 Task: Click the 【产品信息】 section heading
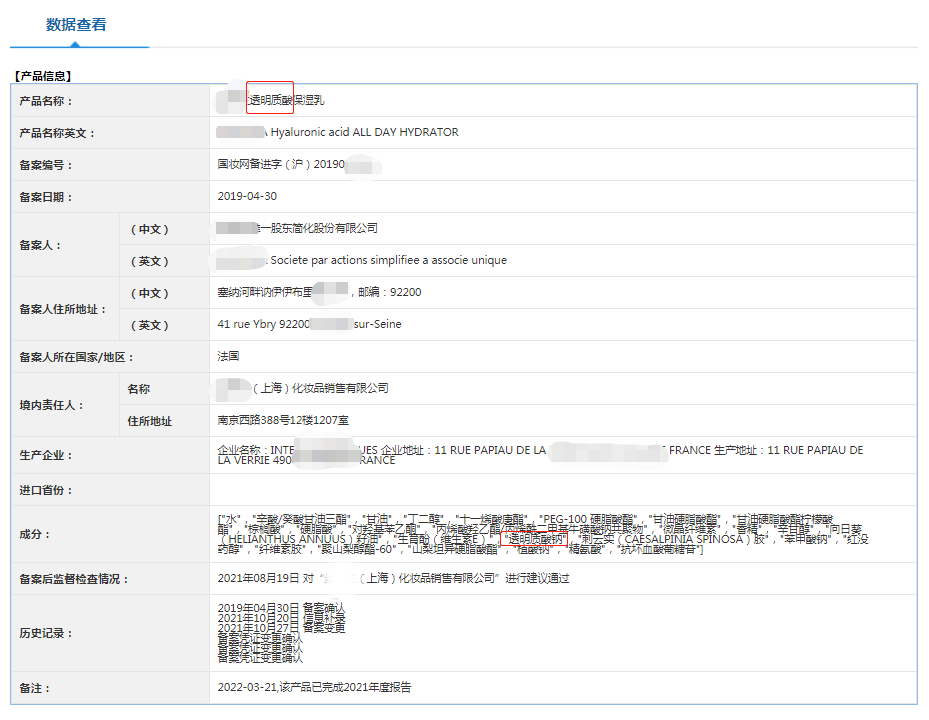pyautogui.click(x=42, y=75)
